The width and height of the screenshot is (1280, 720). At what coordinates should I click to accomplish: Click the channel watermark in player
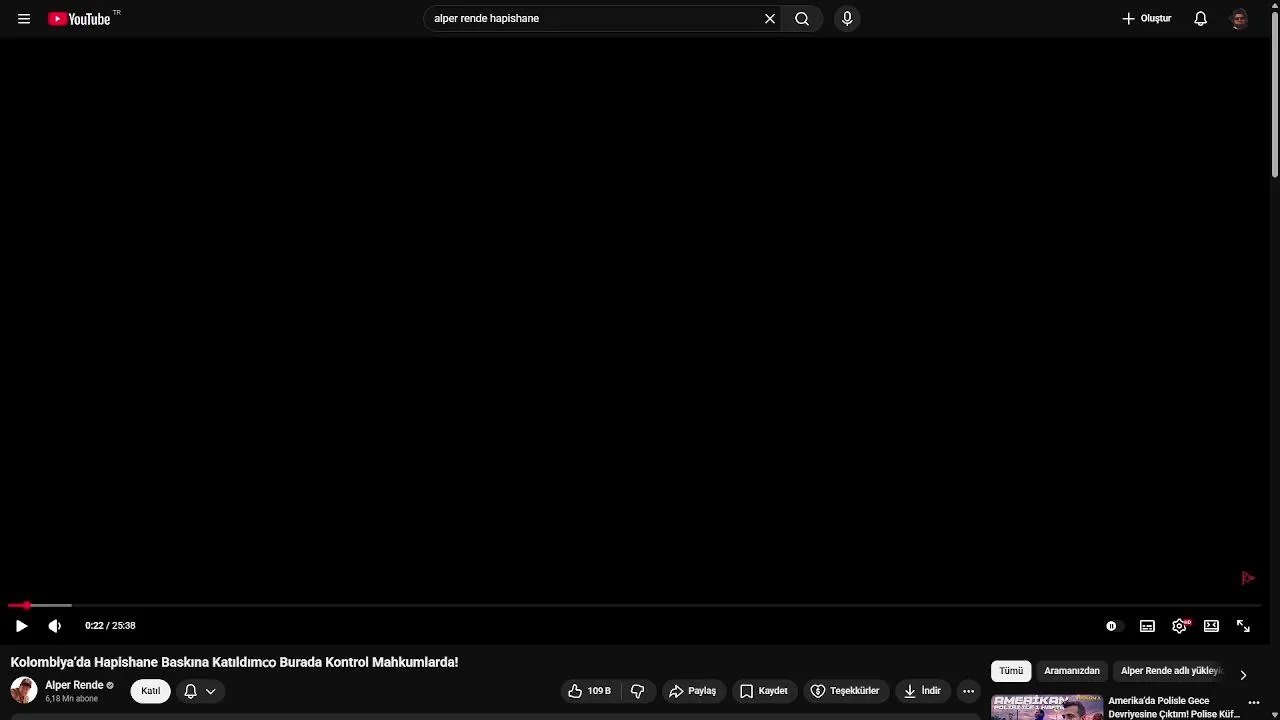pos(1248,578)
